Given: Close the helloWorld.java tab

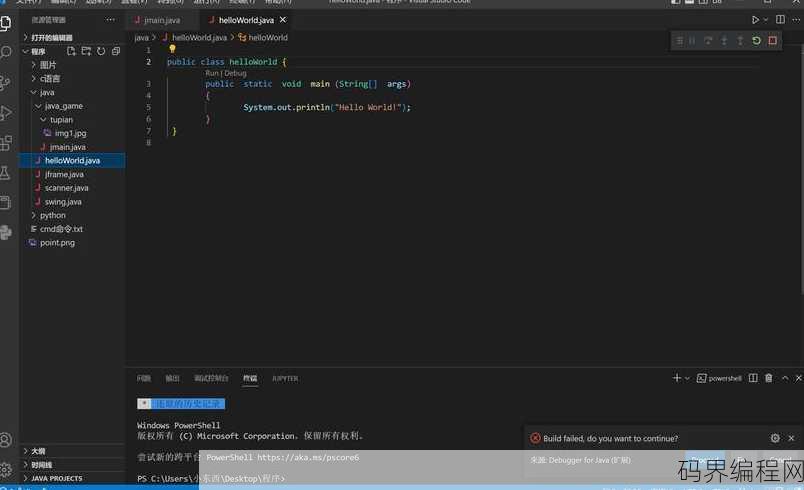Looking at the screenshot, I should click(283, 20).
